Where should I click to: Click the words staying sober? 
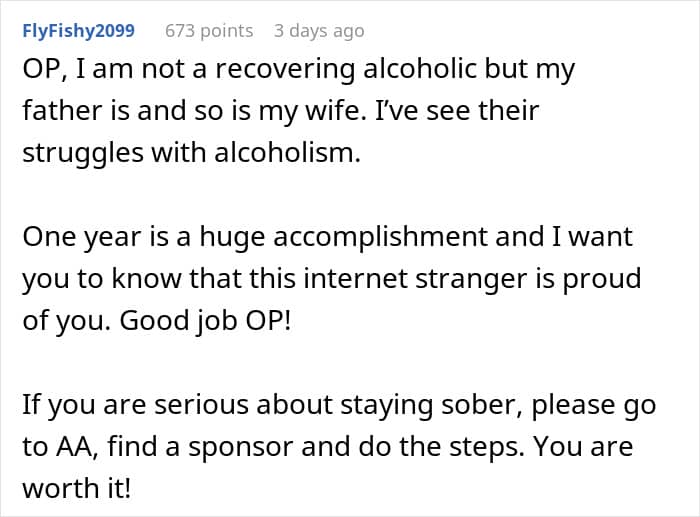[431, 405]
